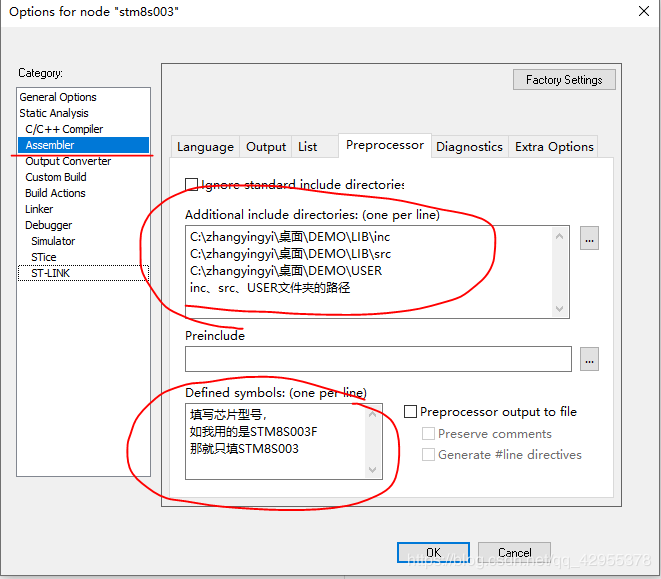
Task: Select Static Analysis category
Action: [x=54, y=113]
